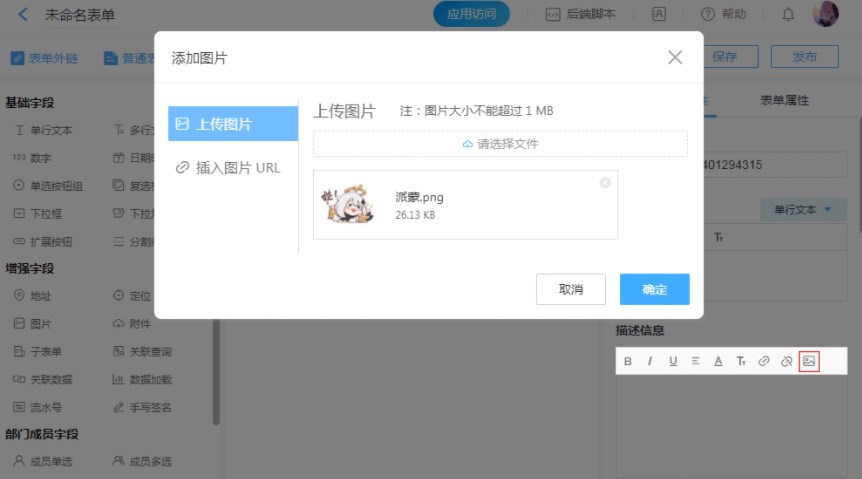Viewport: 862px width, 479px height.
Task: Click the remove link (unlink) icon
Action: [787, 361]
